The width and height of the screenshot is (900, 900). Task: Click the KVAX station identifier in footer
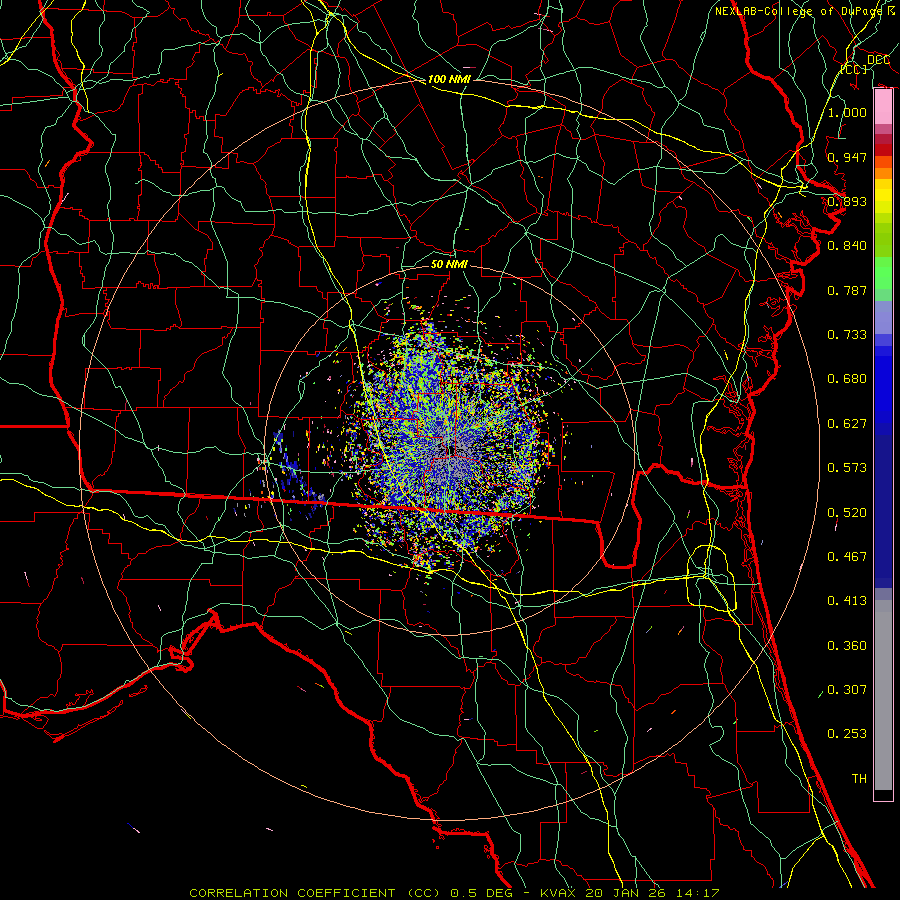559,893
